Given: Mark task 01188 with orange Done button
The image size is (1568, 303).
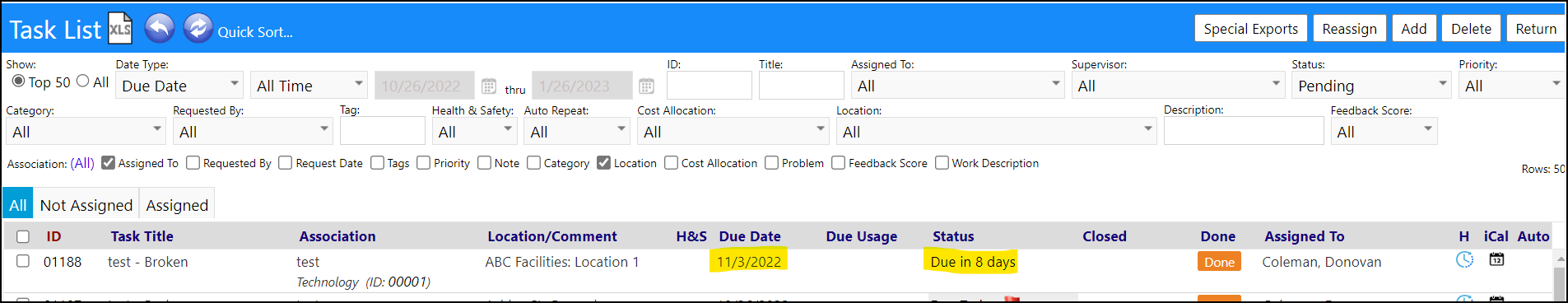Looking at the screenshot, I should [1219, 262].
